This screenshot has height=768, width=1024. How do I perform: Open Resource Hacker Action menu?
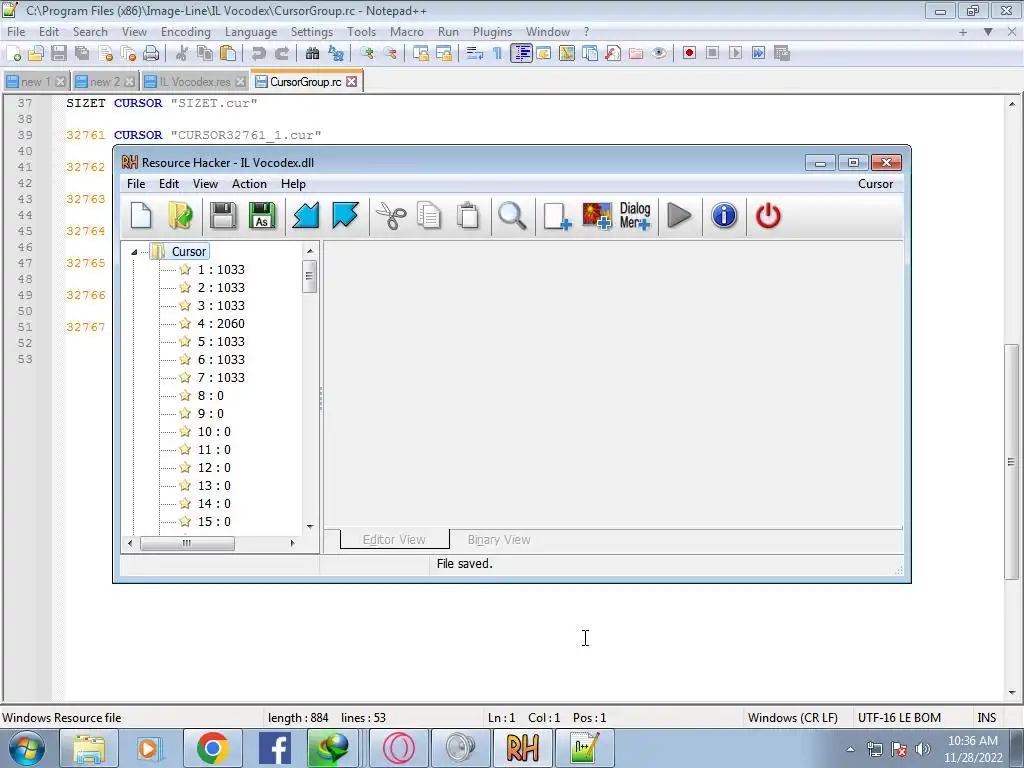pos(249,184)
